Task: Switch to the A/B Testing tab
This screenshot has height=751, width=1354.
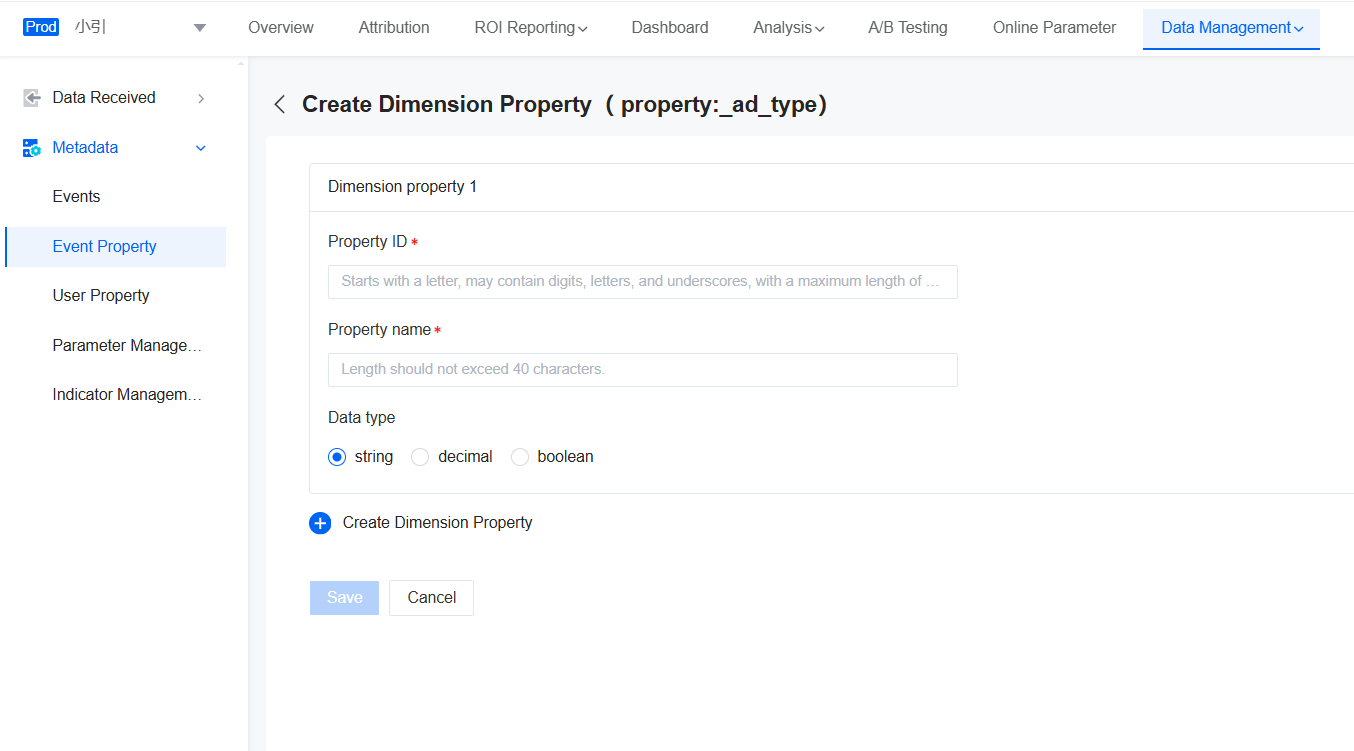Action: 907,27
